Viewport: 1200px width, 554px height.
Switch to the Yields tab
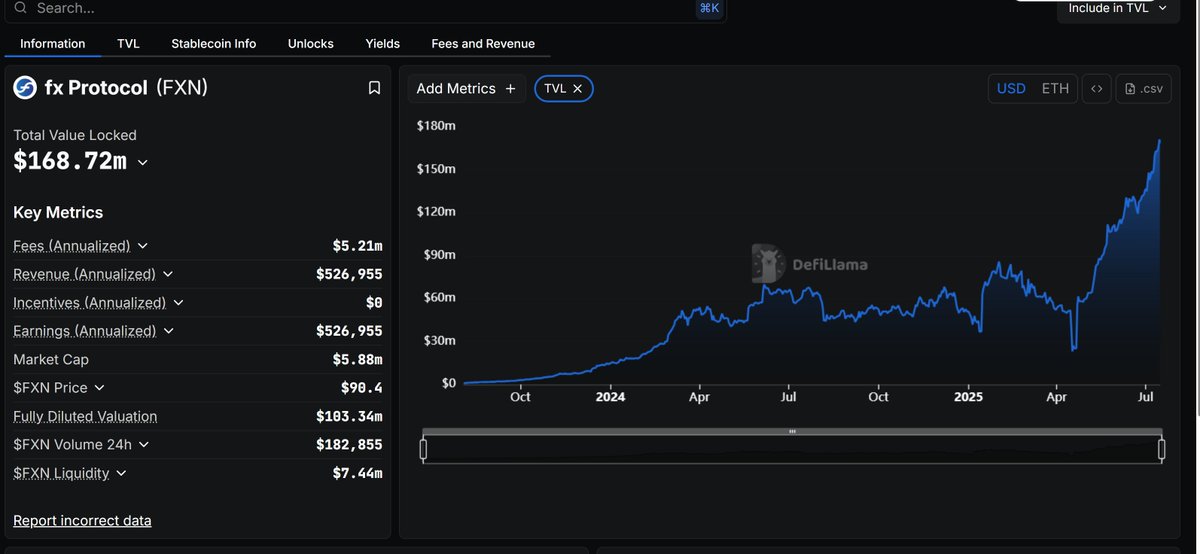click(383, 44)
